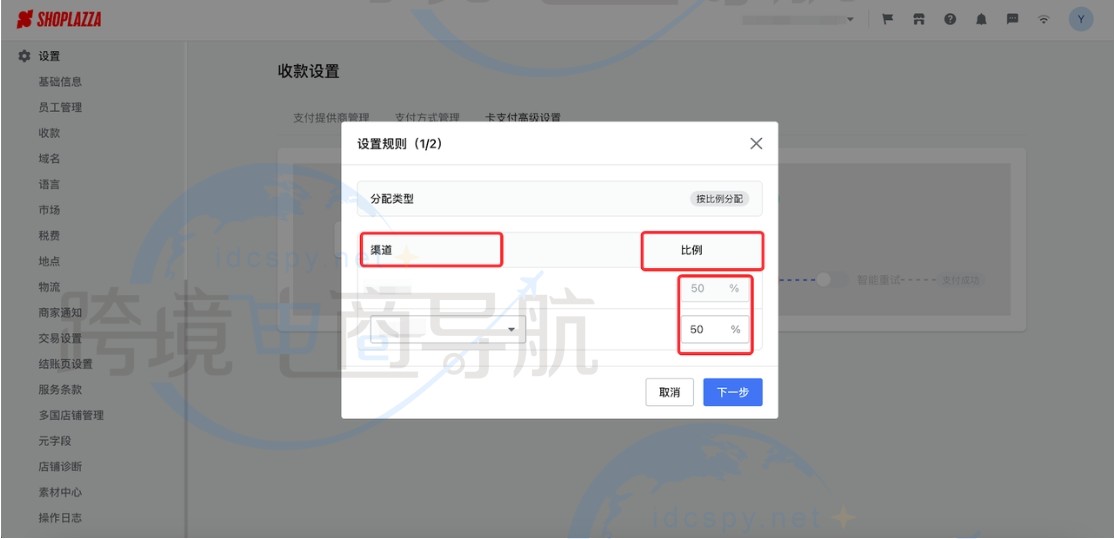Open 多国店铺管理 in settings sidebar
This screenshot has width=1115, height=539.
click(x=71, y=415)
